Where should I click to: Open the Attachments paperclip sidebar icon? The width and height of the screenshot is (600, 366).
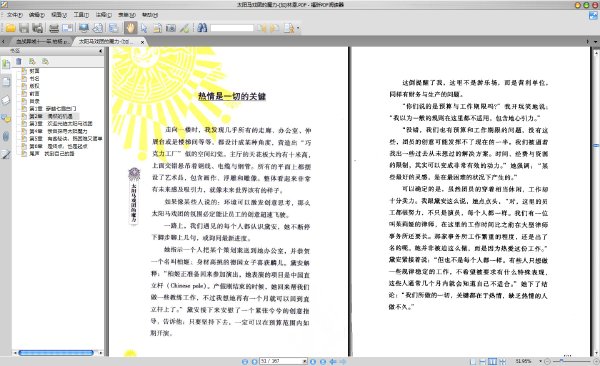6,136
